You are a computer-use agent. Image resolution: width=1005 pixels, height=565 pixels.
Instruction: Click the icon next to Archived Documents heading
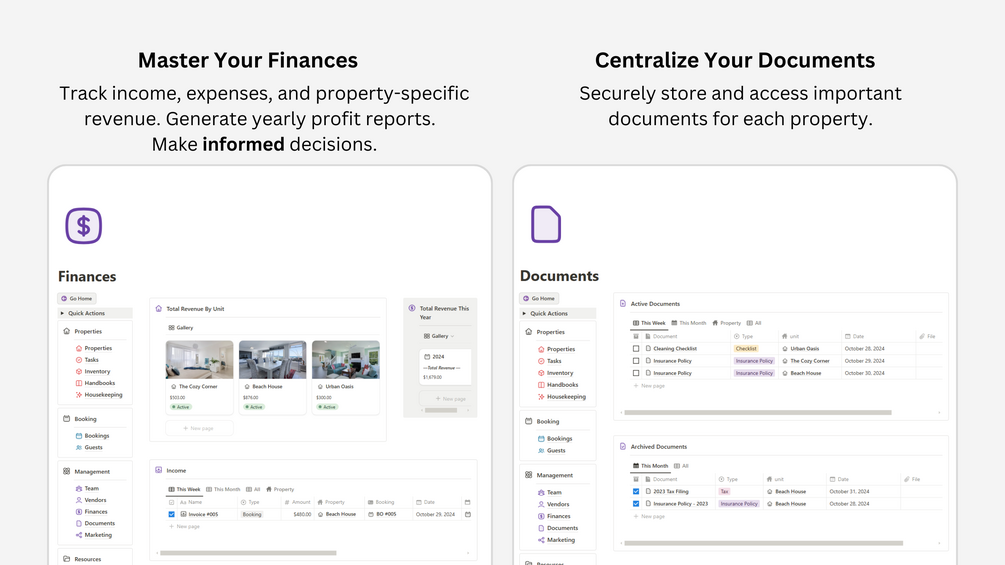pos(623,446)
